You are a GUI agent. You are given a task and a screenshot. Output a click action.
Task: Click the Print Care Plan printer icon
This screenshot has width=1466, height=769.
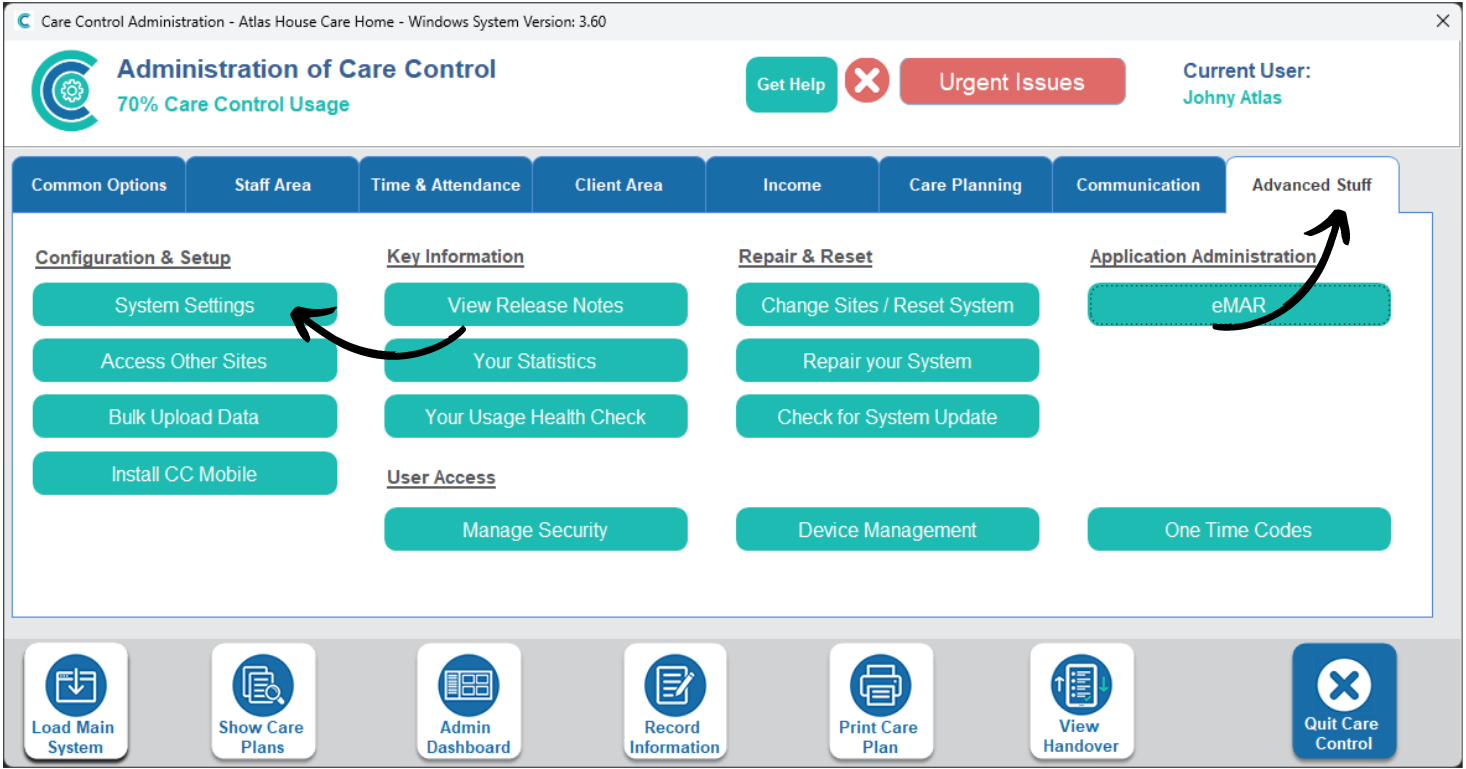880,701
